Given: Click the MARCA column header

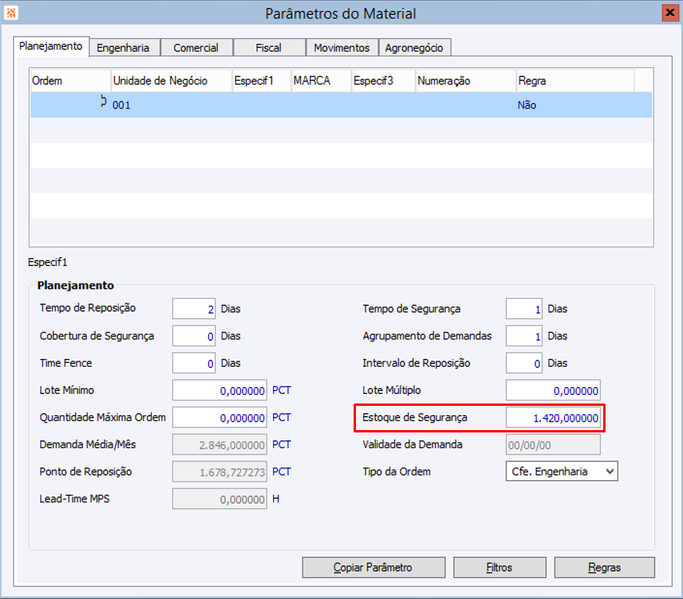Looking at the screenshot, I should pyautogui.click(x=321, y=81).
